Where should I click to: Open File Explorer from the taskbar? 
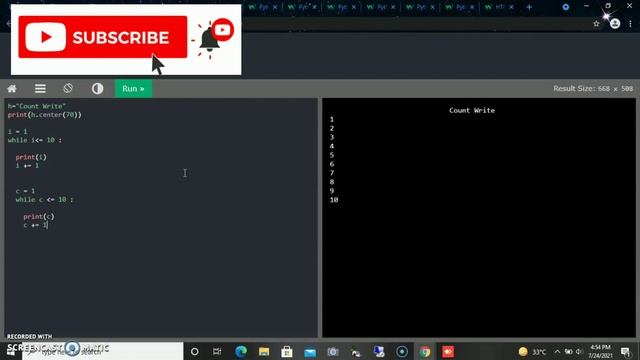pyautogui.click(x=264, y=351)
